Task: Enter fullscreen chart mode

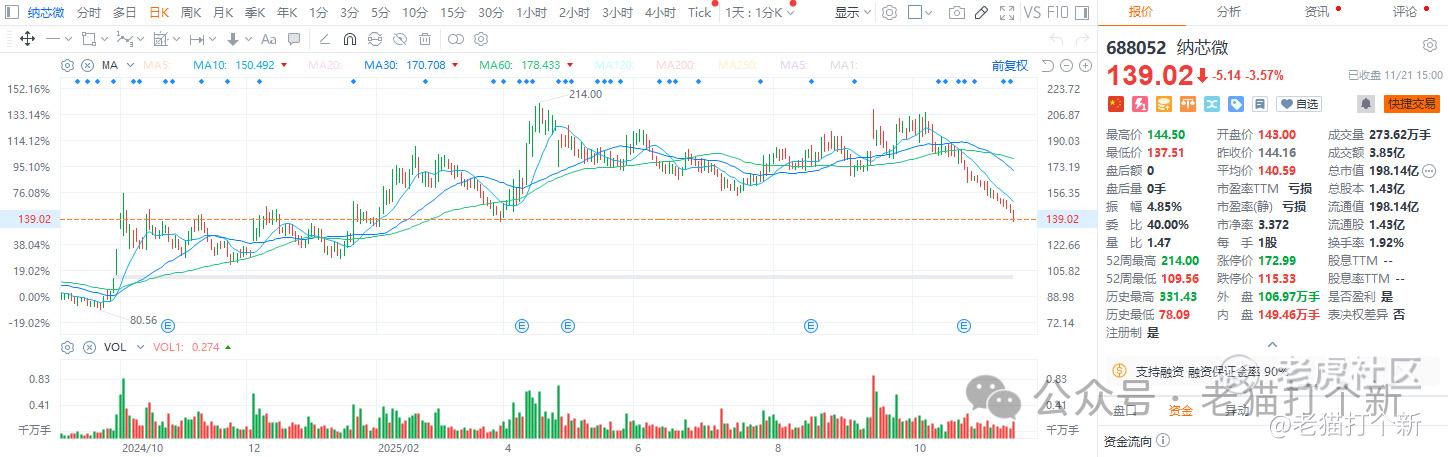Action: click(x=1007, y=13)
